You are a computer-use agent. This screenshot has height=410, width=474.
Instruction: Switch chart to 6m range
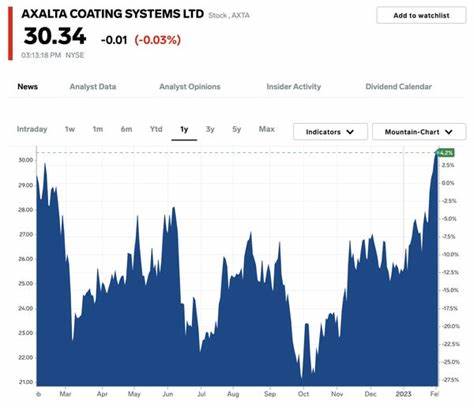[126, 129]
